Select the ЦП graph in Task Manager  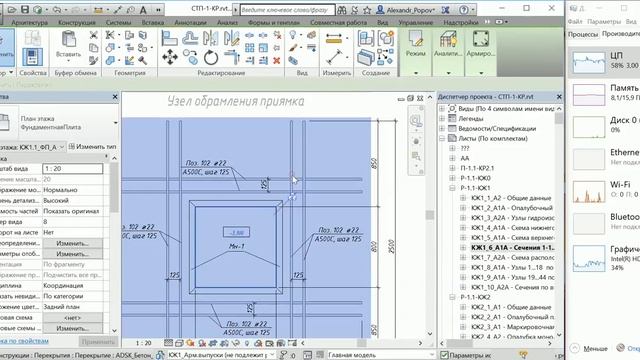click(x=589, y=62)
